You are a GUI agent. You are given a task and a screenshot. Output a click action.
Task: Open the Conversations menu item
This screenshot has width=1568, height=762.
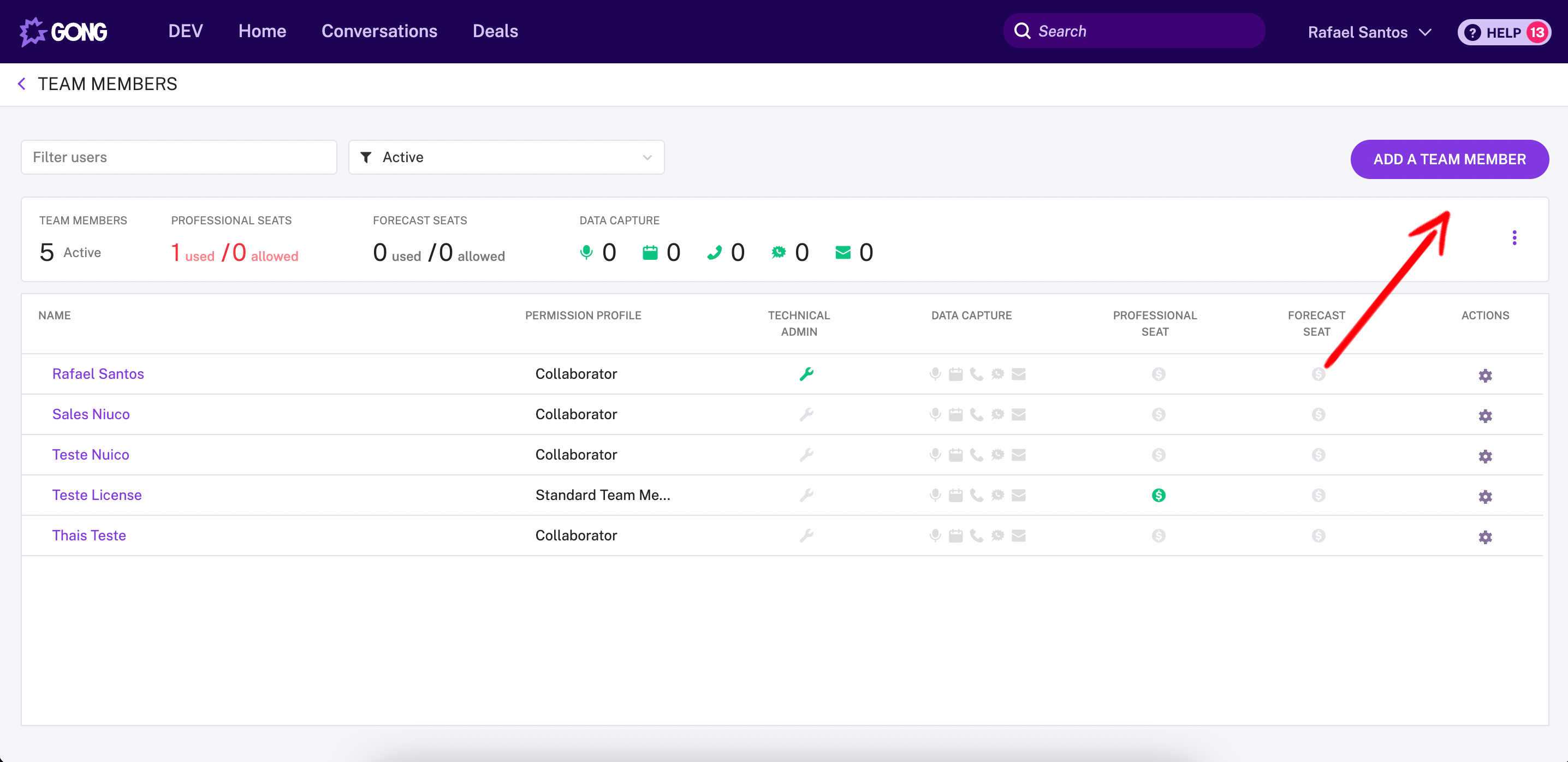[x=379, y=32]
